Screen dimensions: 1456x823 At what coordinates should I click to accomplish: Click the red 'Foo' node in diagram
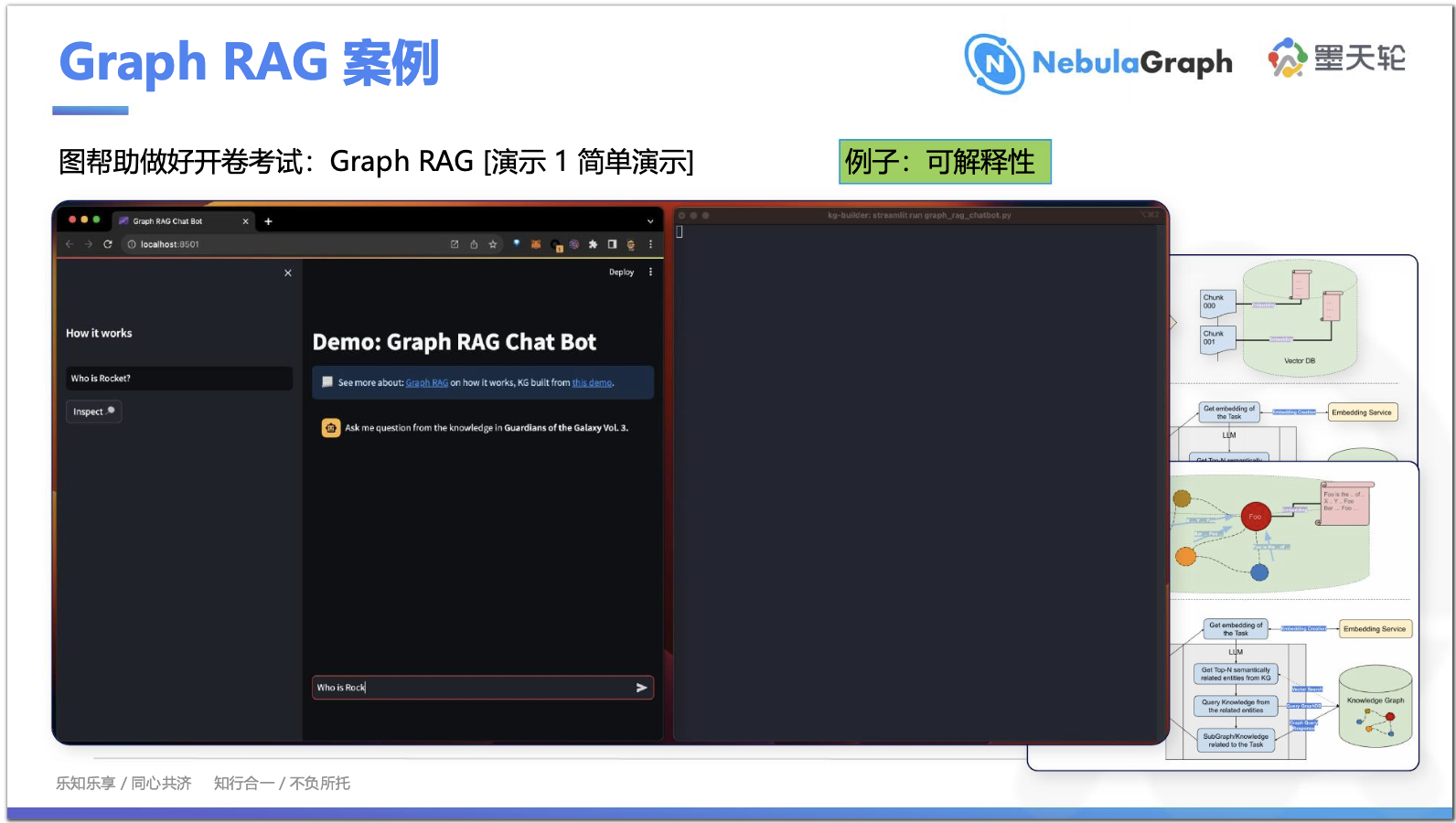1255,517
